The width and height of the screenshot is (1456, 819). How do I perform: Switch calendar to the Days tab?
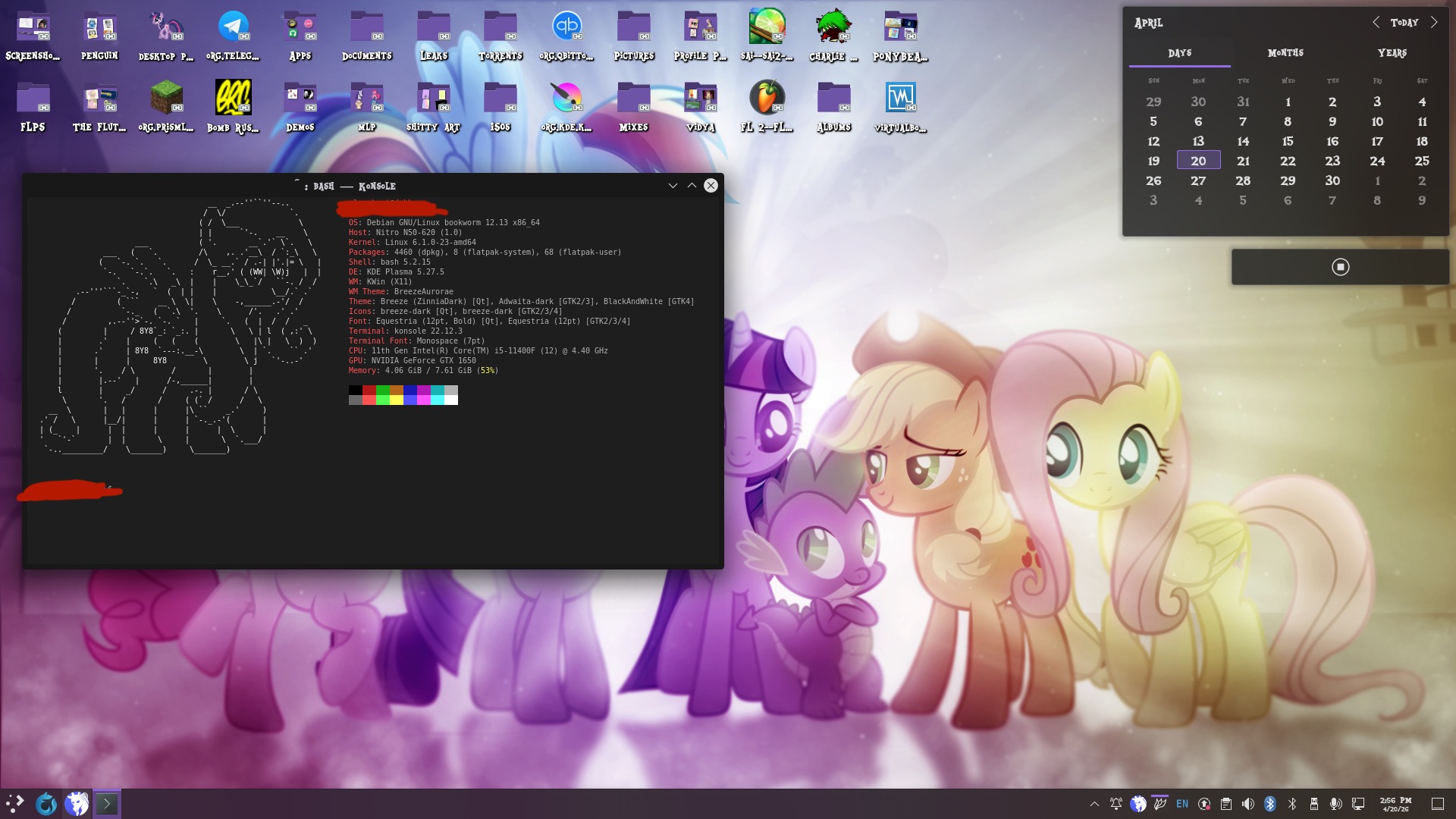(1180, 53)
